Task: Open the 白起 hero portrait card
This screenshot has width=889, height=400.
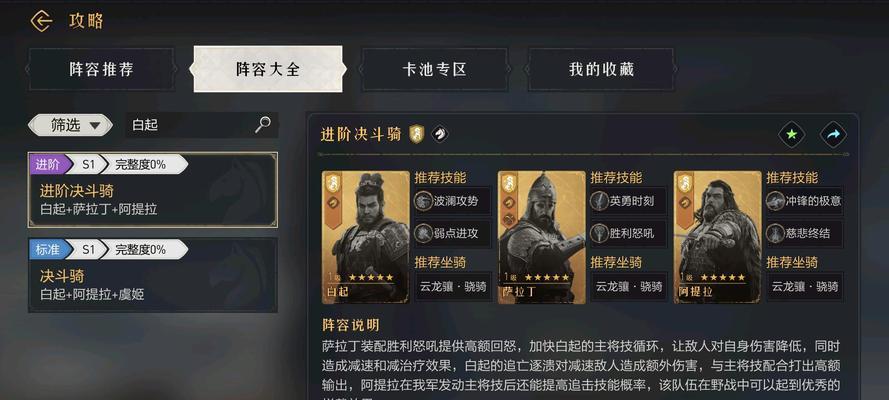Action: (366, 237)
